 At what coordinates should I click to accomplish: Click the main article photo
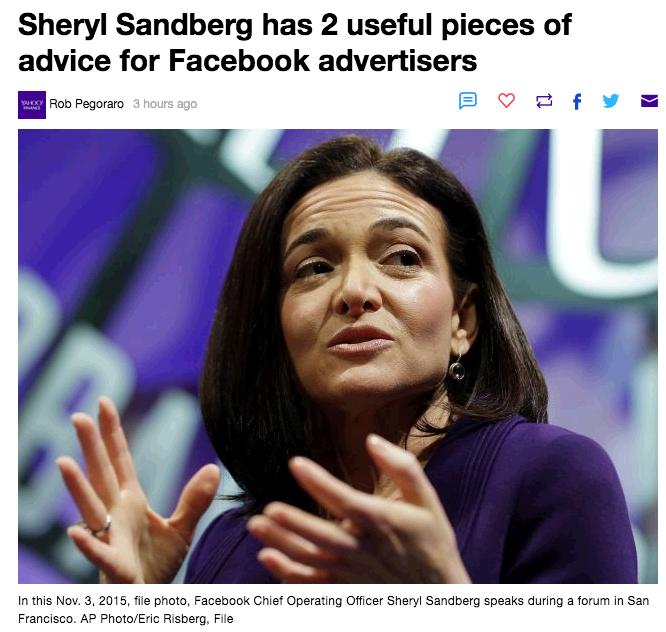[338, 356]
